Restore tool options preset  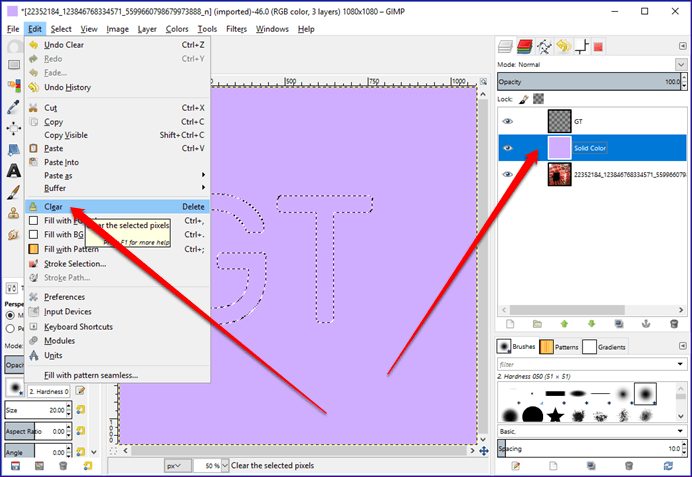coord(39,466)
